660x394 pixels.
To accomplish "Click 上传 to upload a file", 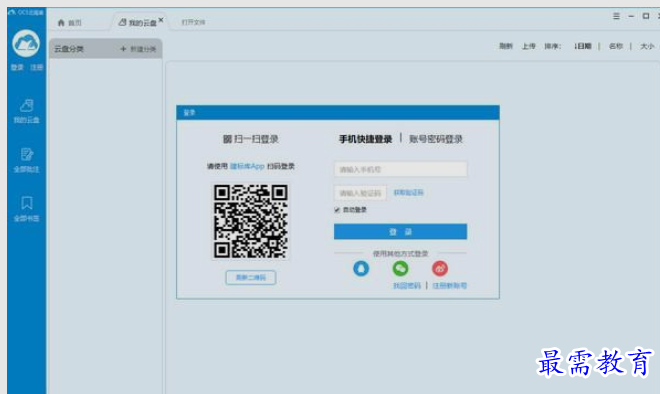I will (529, 46).
